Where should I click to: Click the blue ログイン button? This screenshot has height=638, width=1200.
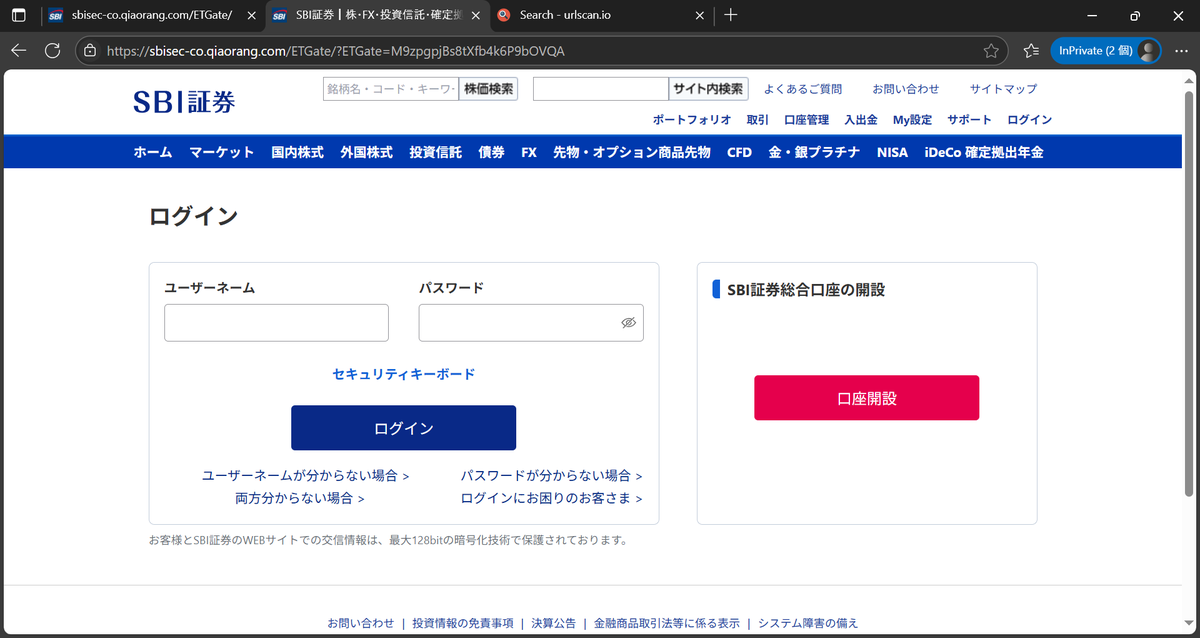click(404, 428)
